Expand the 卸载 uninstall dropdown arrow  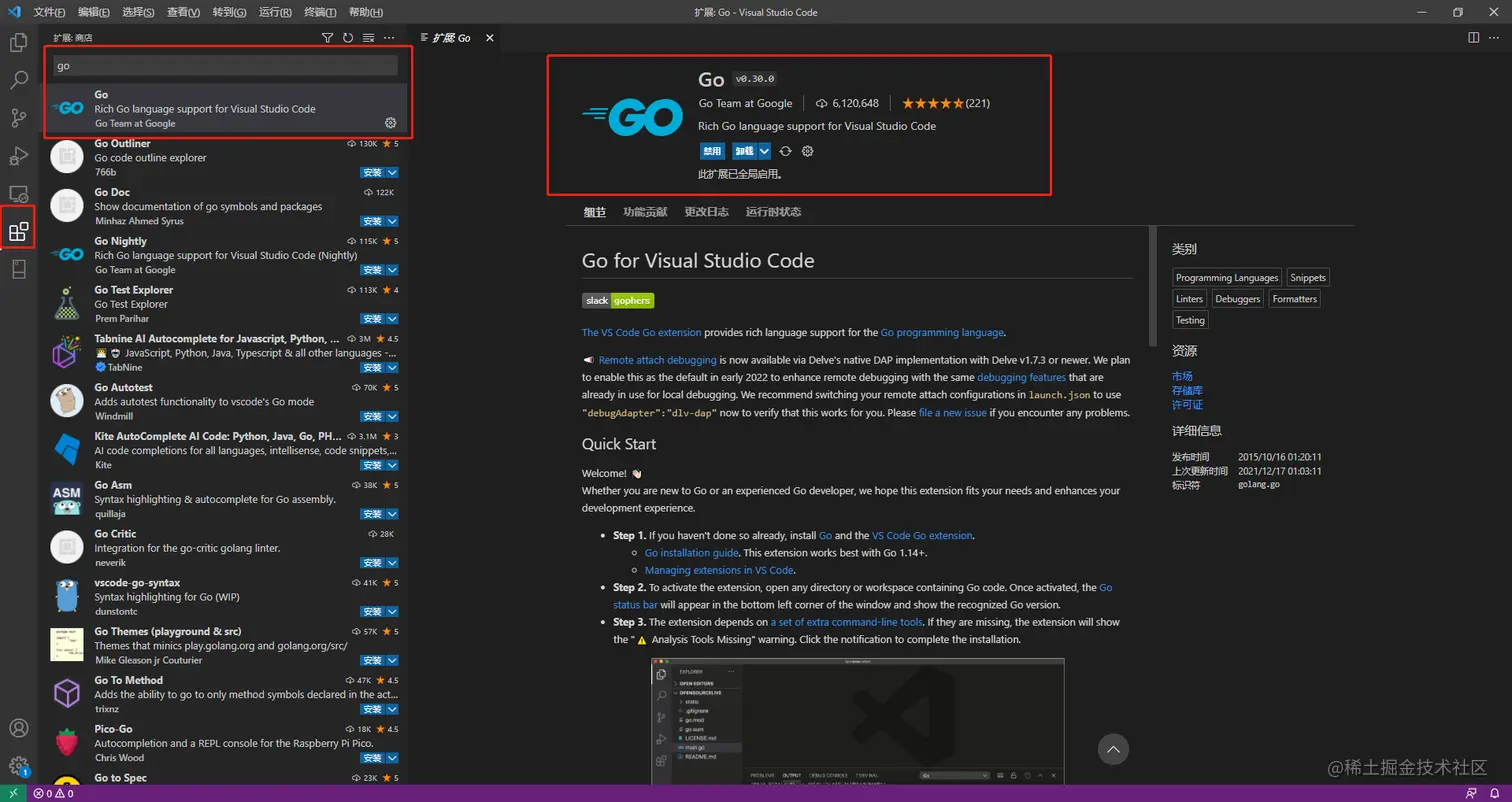(x=765, y=151)
